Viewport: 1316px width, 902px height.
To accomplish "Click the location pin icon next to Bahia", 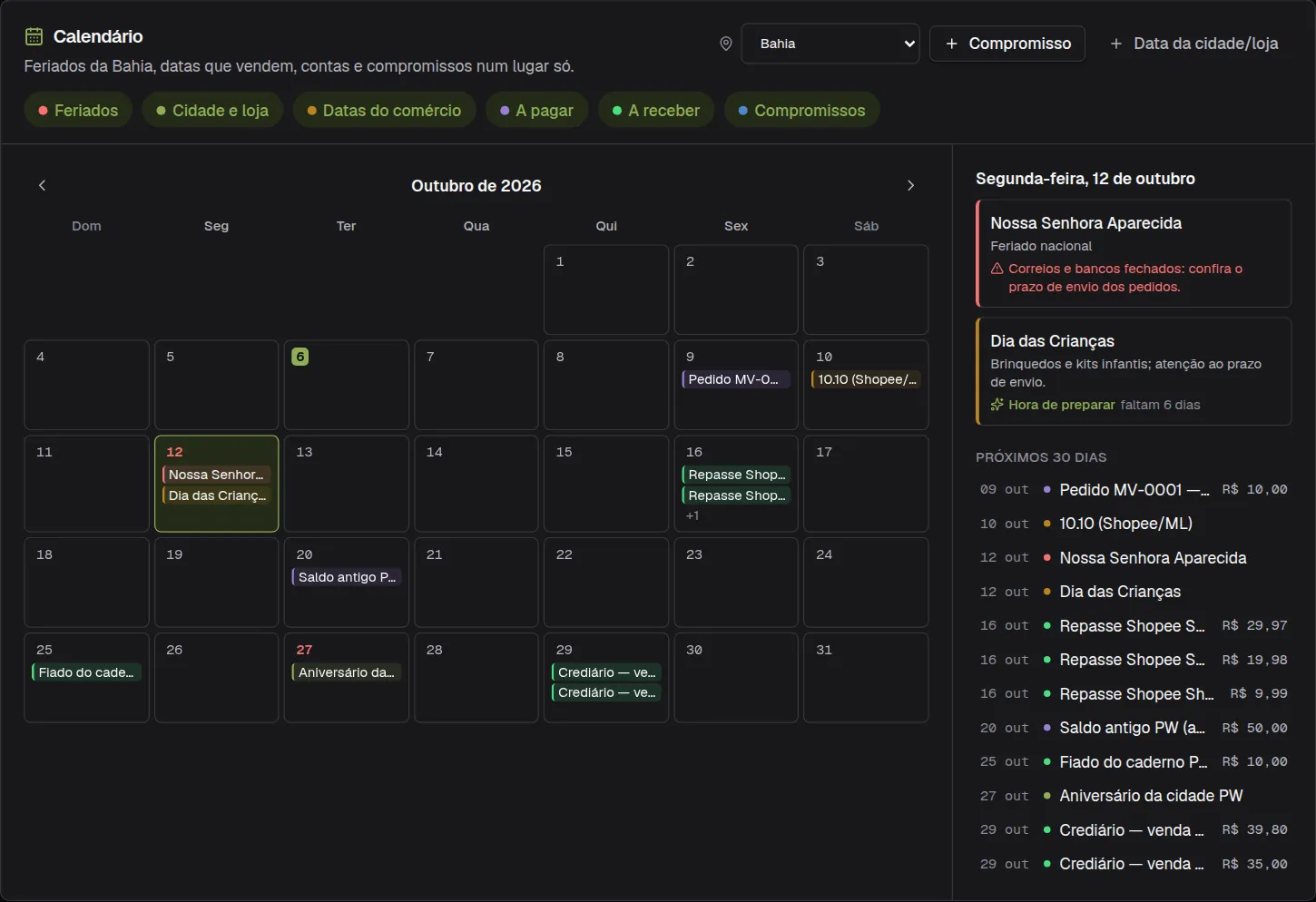I will click(x=726, y=44).
